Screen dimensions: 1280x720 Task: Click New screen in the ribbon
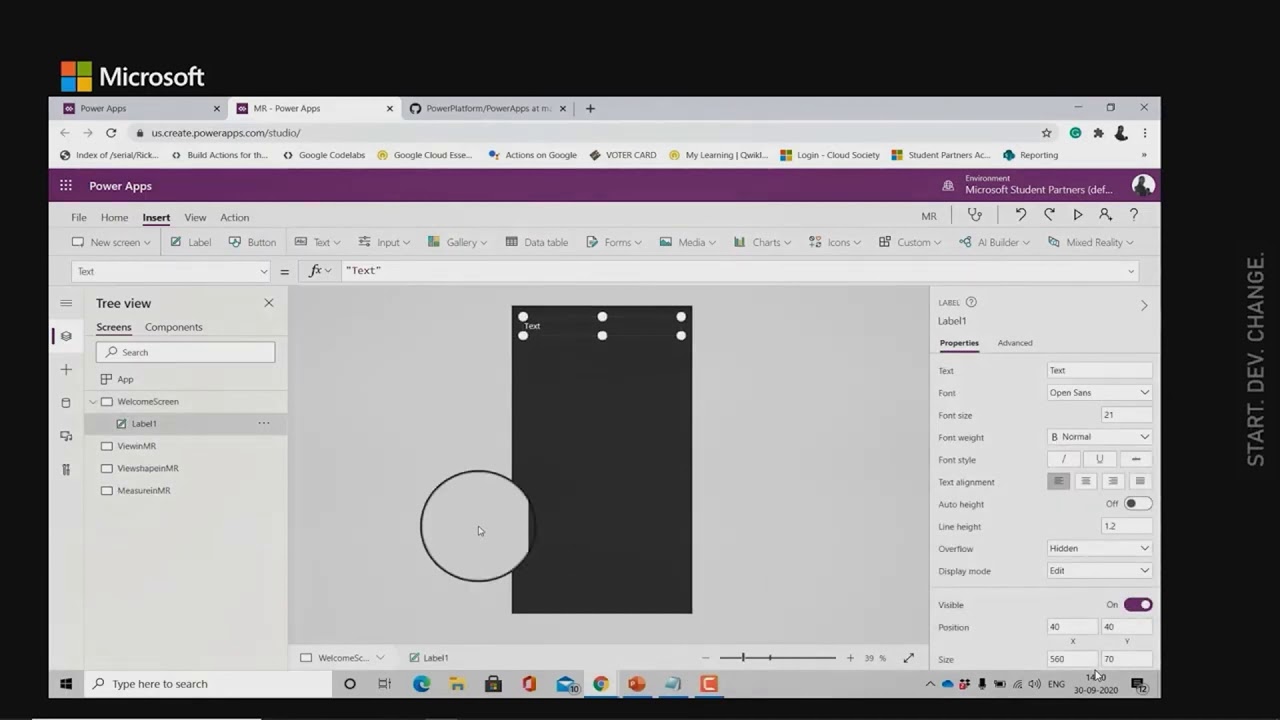[111, 242]
